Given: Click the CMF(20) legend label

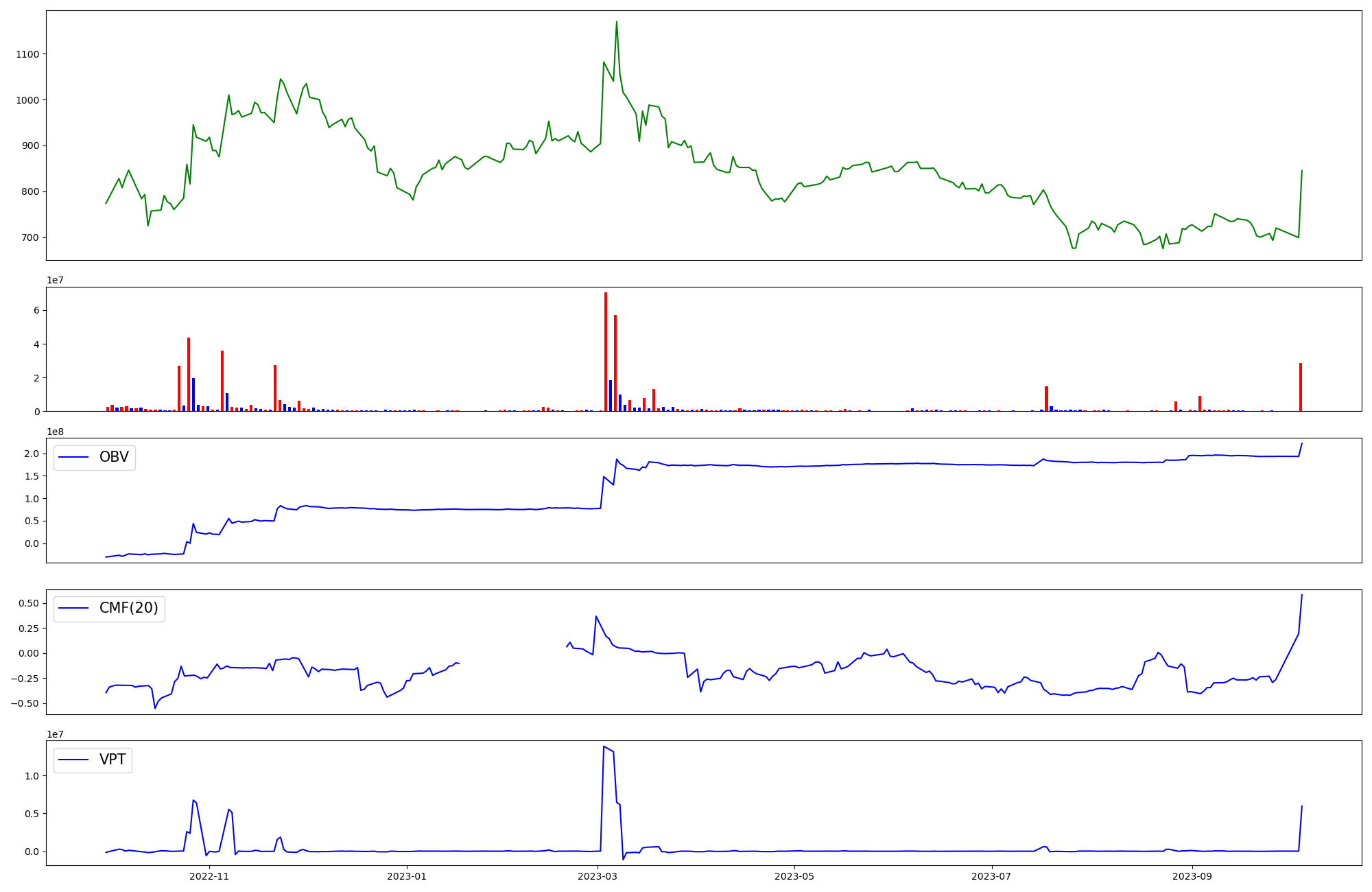Looking at the screenshot, I should [x=128, y=608].
